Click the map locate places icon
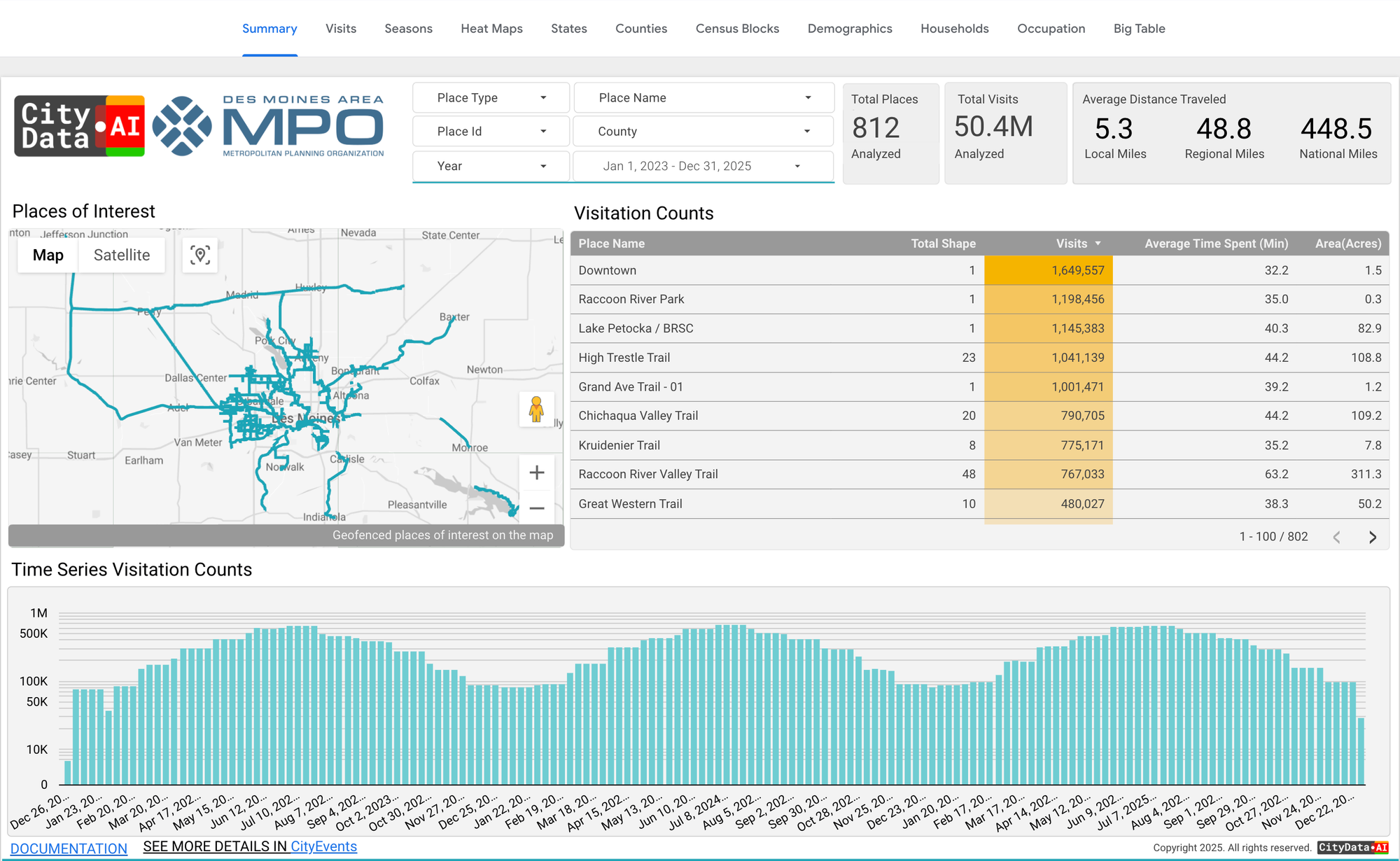Screen dimensions: 1400x861 (200, 255)
